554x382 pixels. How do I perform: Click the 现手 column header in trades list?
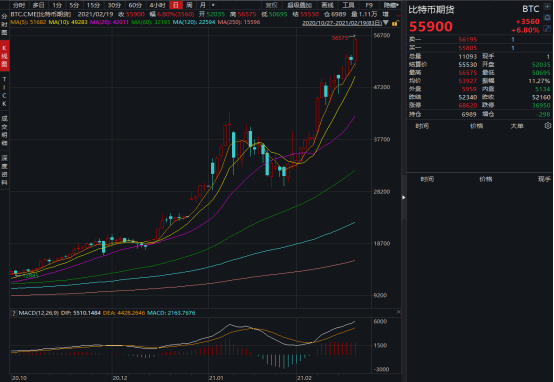[x=544, y=179]
